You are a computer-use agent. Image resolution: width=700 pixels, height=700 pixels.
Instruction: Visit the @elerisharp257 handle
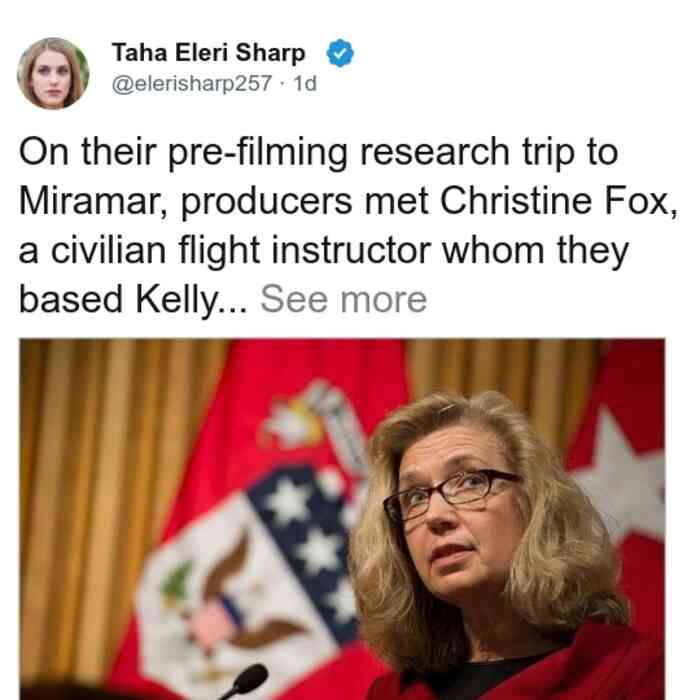pyautogui.click(x=192, y=83)
